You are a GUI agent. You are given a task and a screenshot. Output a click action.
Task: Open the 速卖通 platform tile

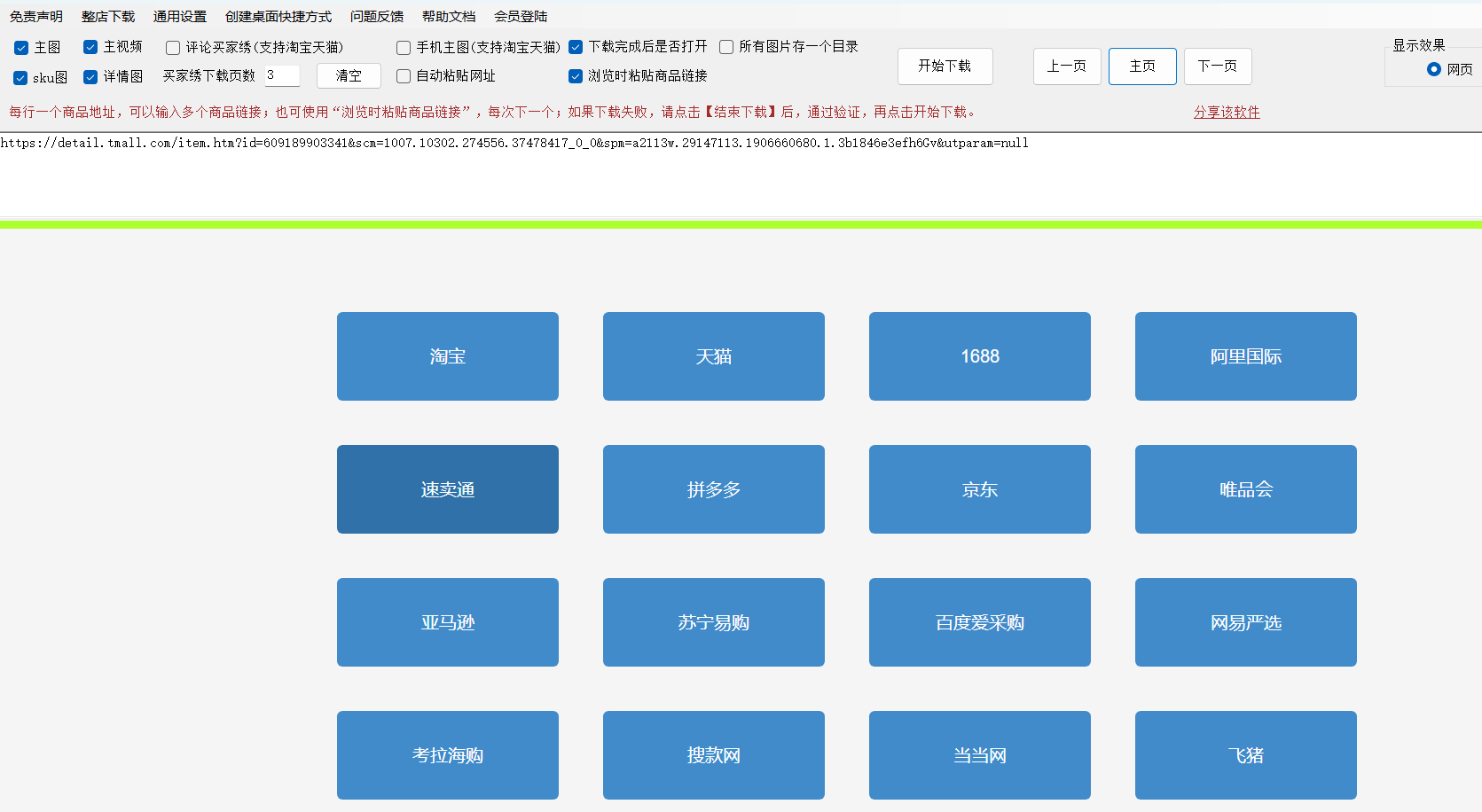tap(448, 489)
